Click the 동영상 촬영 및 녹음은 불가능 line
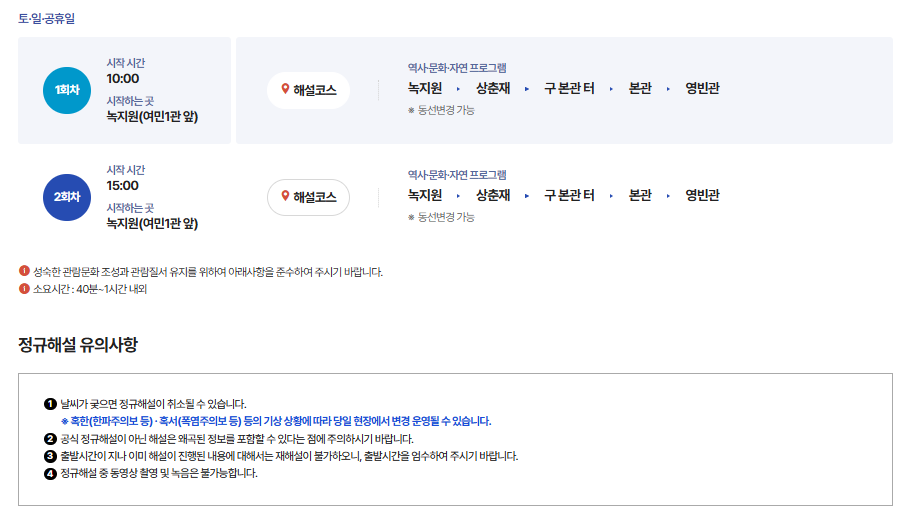Screen dimensions: 911x524 (x=159, y=473)
